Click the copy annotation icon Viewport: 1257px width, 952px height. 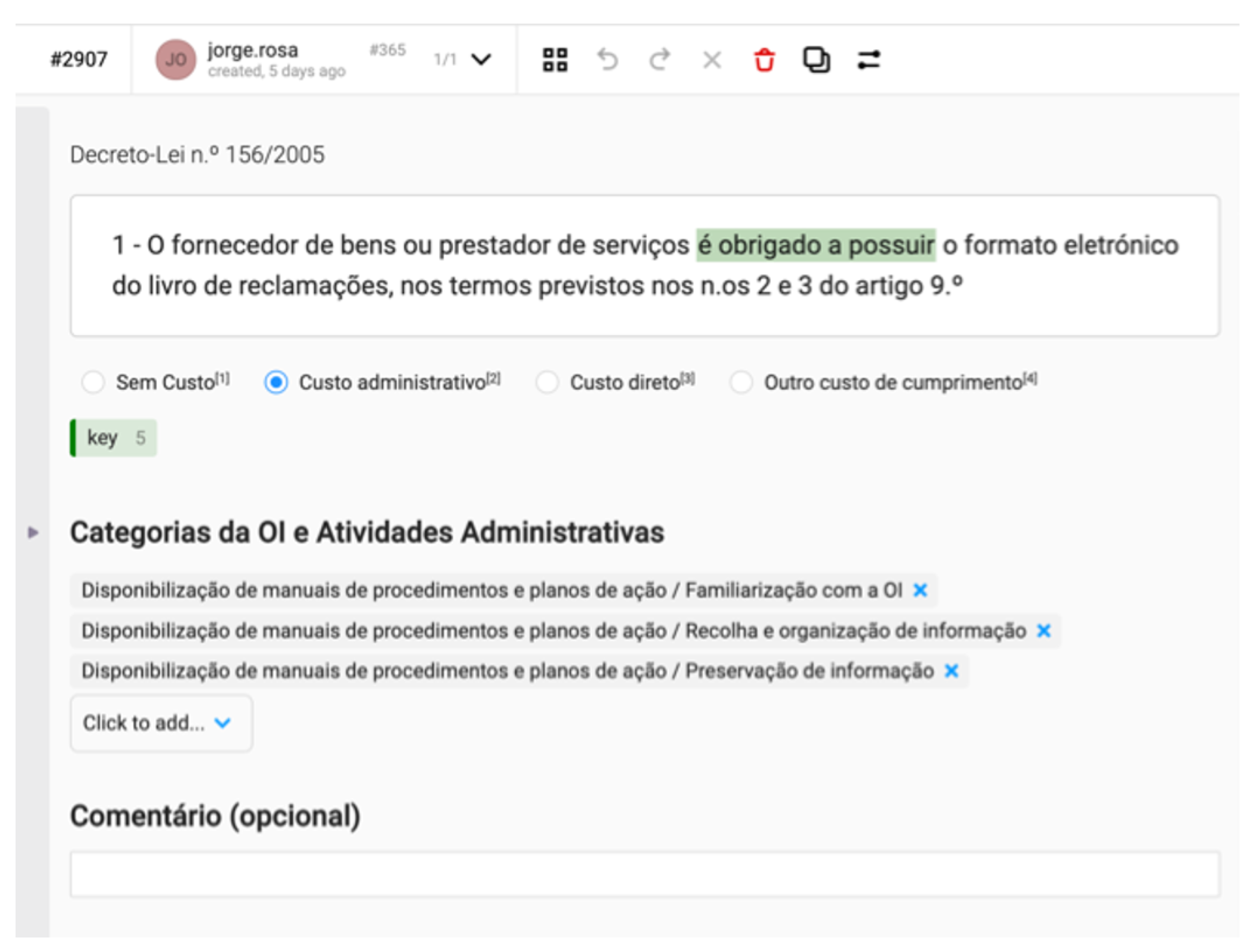[x=816, y=60]
